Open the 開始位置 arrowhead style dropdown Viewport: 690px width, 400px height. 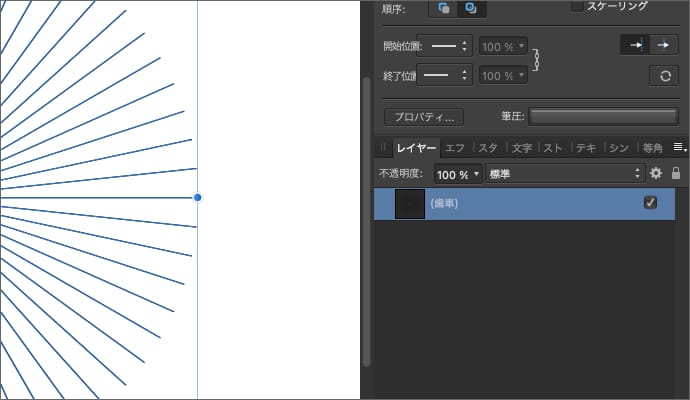(x=444, y=46)
